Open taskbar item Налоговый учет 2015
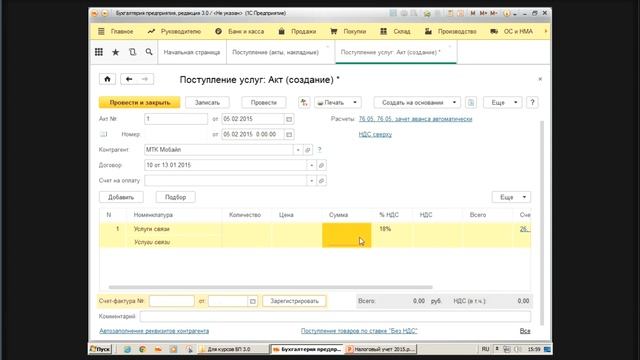 coord(381,349)
